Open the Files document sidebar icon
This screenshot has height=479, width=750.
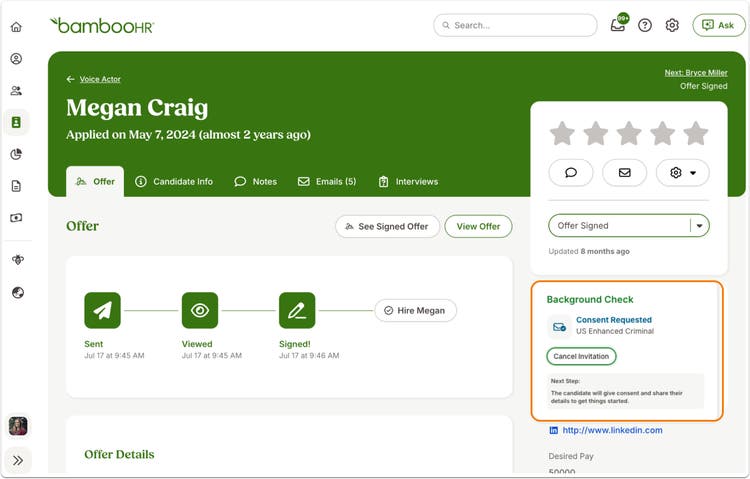[x=16, y=186]
